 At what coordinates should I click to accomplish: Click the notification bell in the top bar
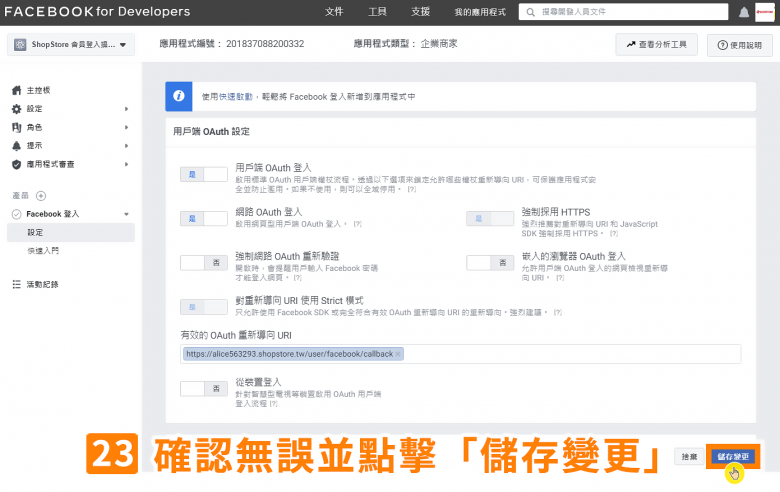pyautogui.click(x=744, y=12)
